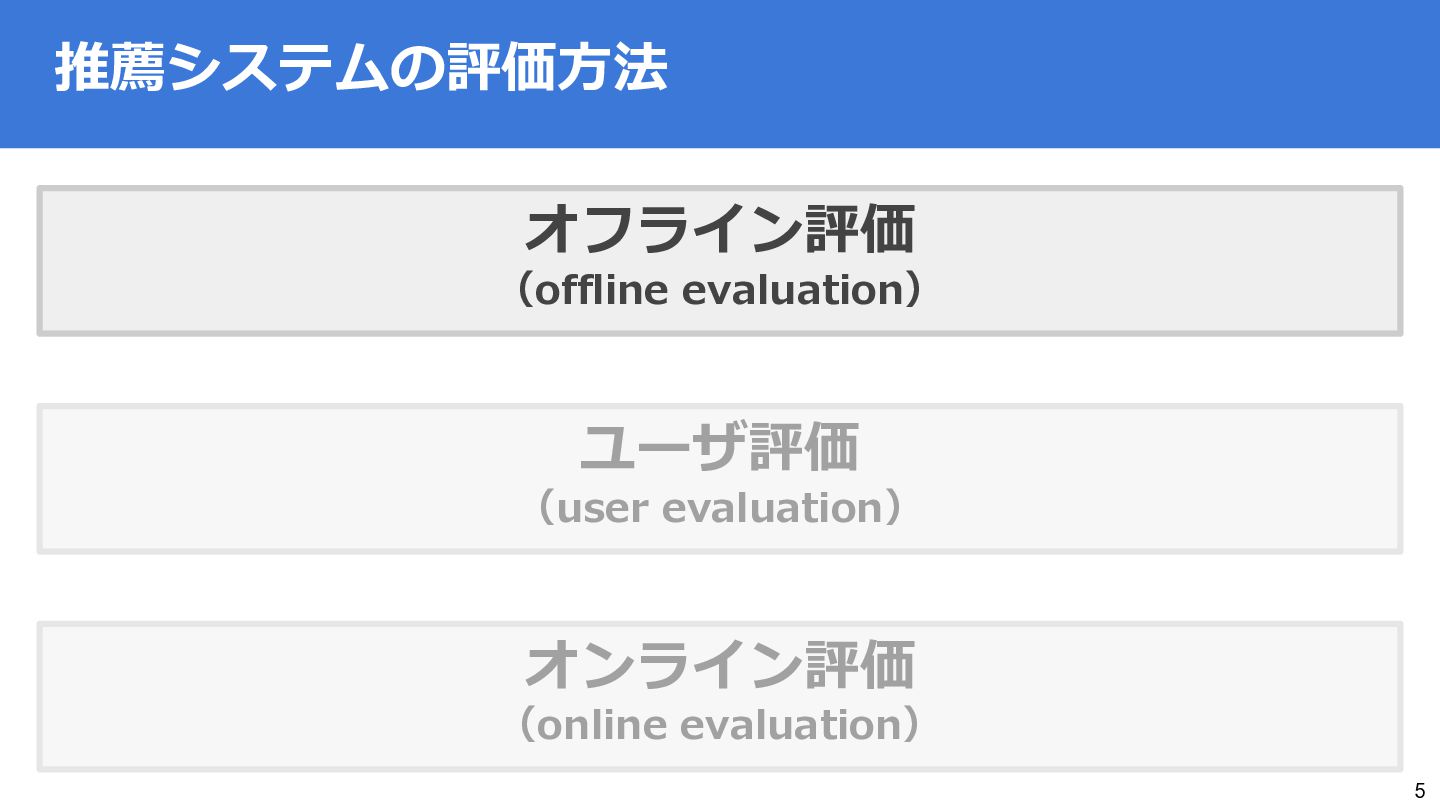
Task: Click "システム" in the slide title
Action: click(x=275, y=70)
